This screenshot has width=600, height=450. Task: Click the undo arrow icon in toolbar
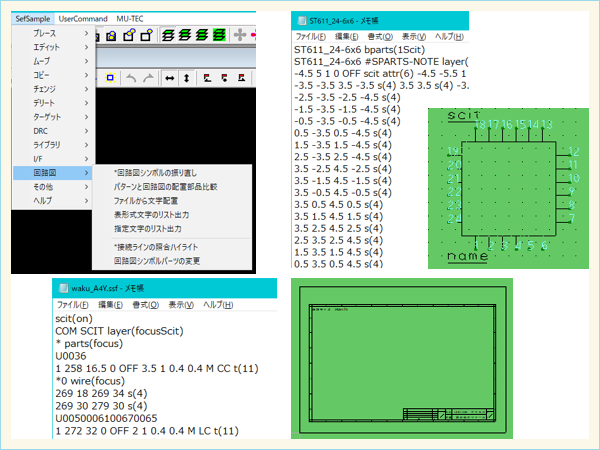(x=131, y=78)
